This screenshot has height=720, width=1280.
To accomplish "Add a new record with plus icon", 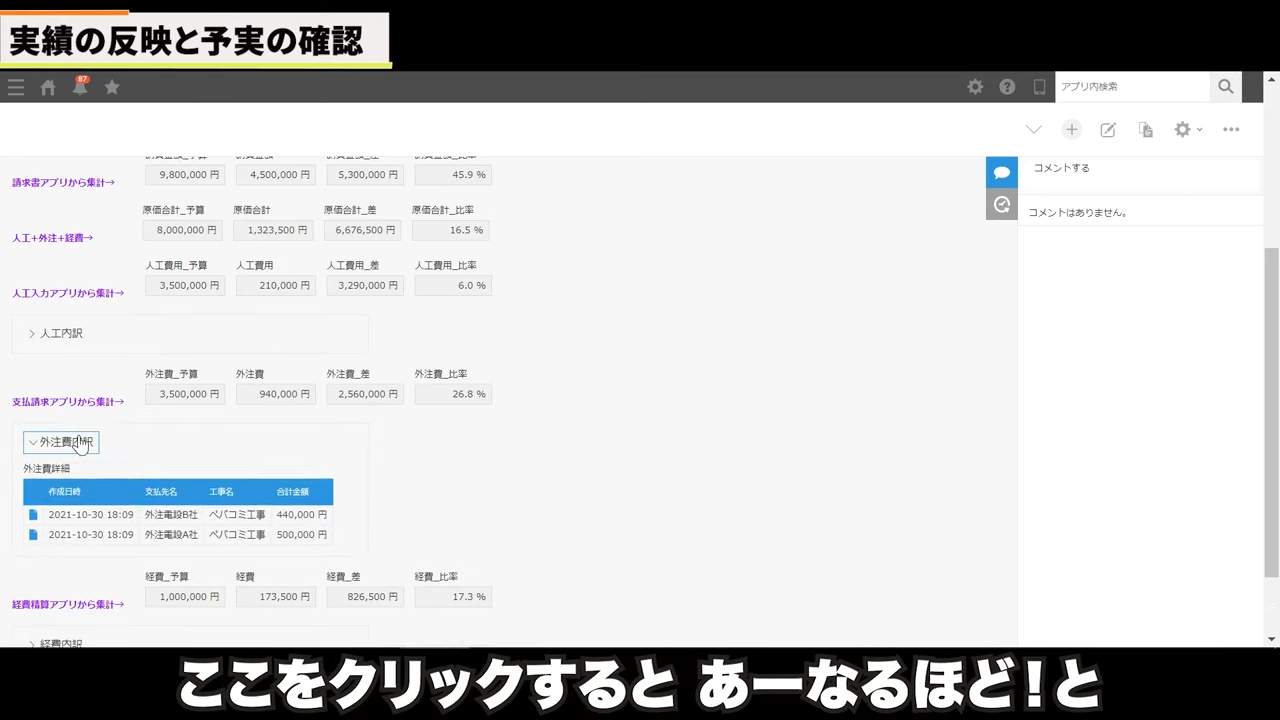I will (x=1071, y=130).
